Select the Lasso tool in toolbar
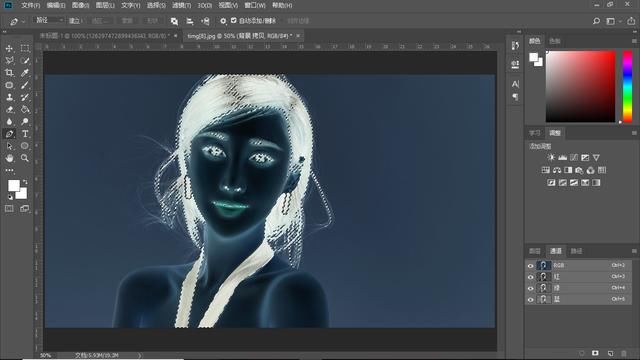This screenshot has height=360, width=640. click(x=9, y=61)
